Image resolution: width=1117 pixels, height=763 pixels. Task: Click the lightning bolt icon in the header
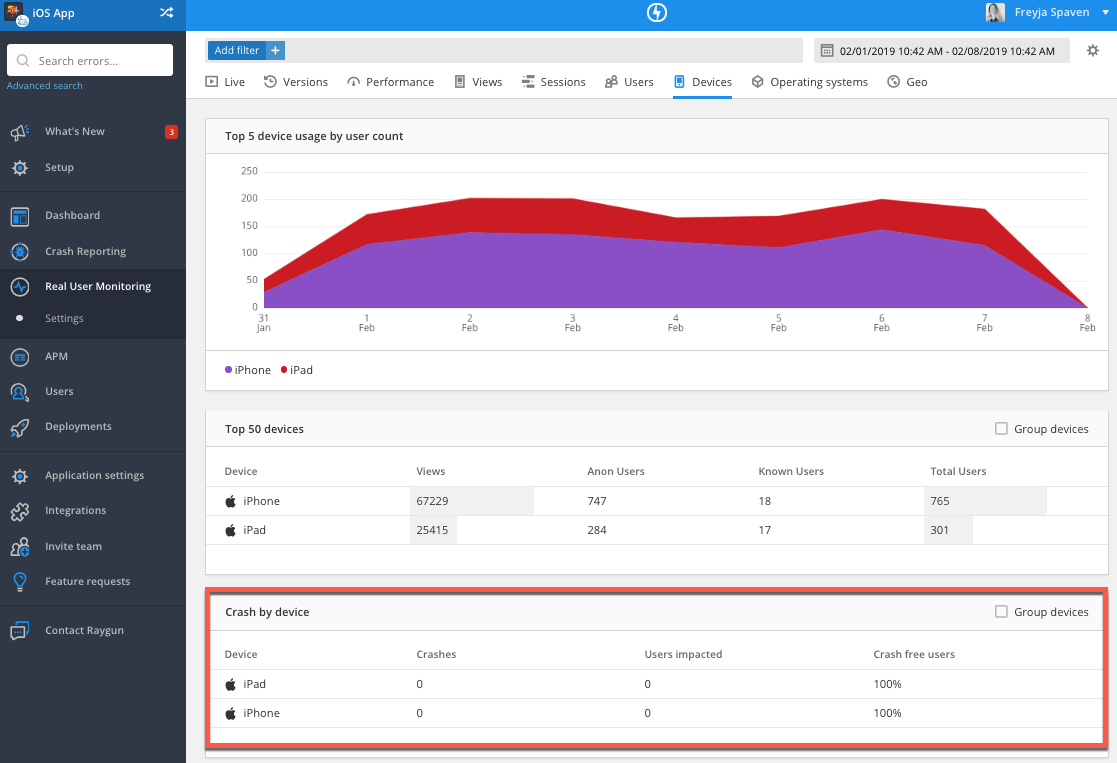pyautogui.click(x=657, y=14)
